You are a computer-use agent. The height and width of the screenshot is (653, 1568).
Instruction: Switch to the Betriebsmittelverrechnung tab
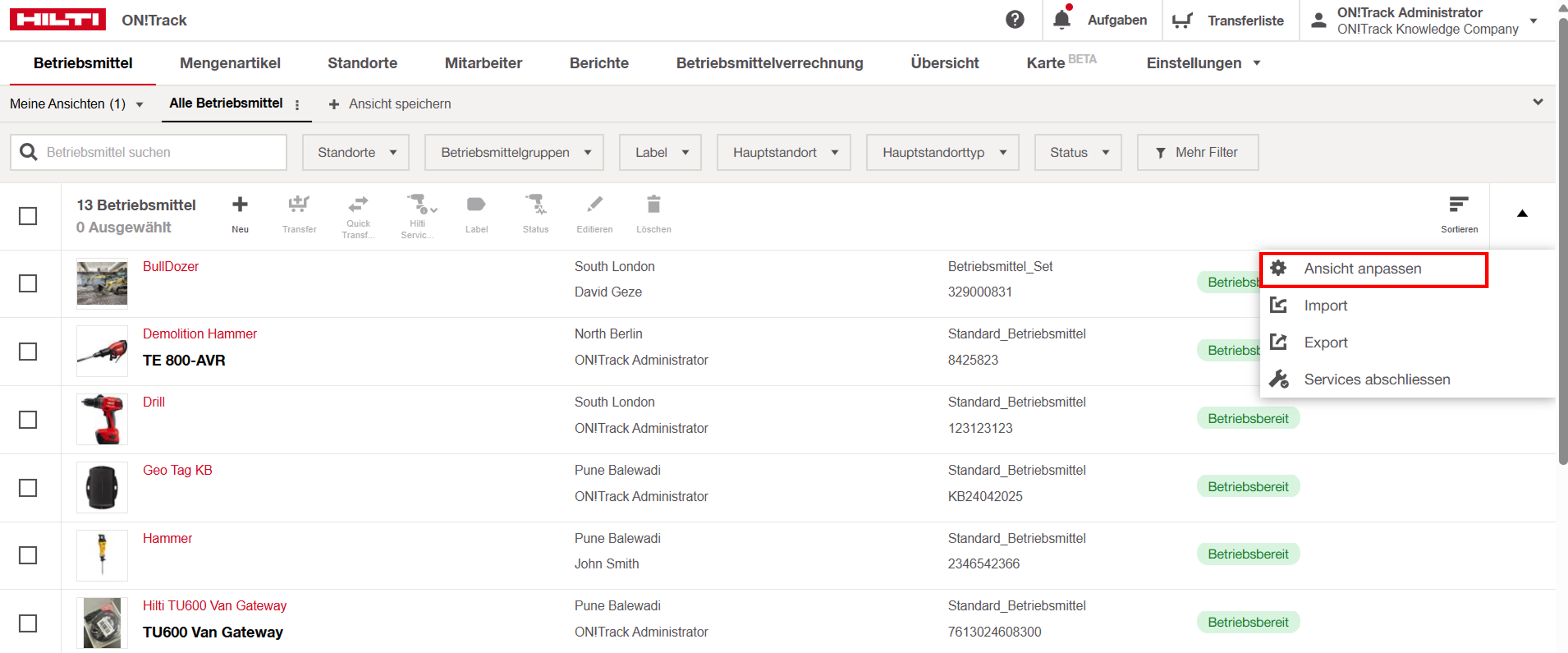(x=769, y=63)
